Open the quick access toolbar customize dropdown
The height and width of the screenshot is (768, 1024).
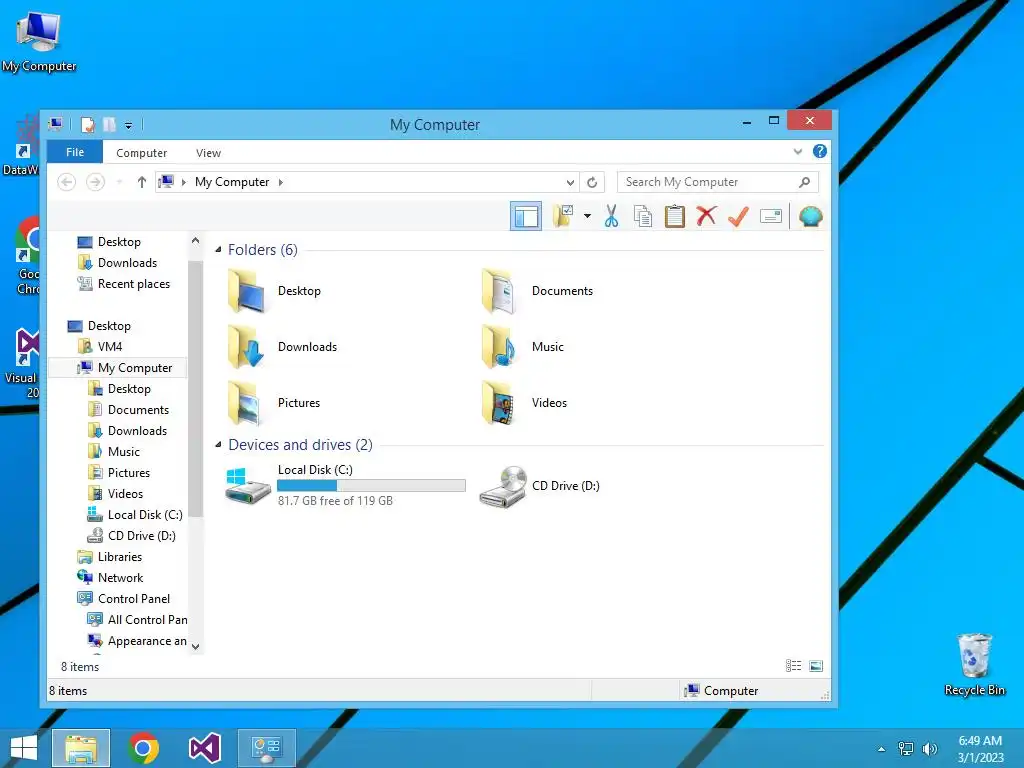[x=129, y=125]
